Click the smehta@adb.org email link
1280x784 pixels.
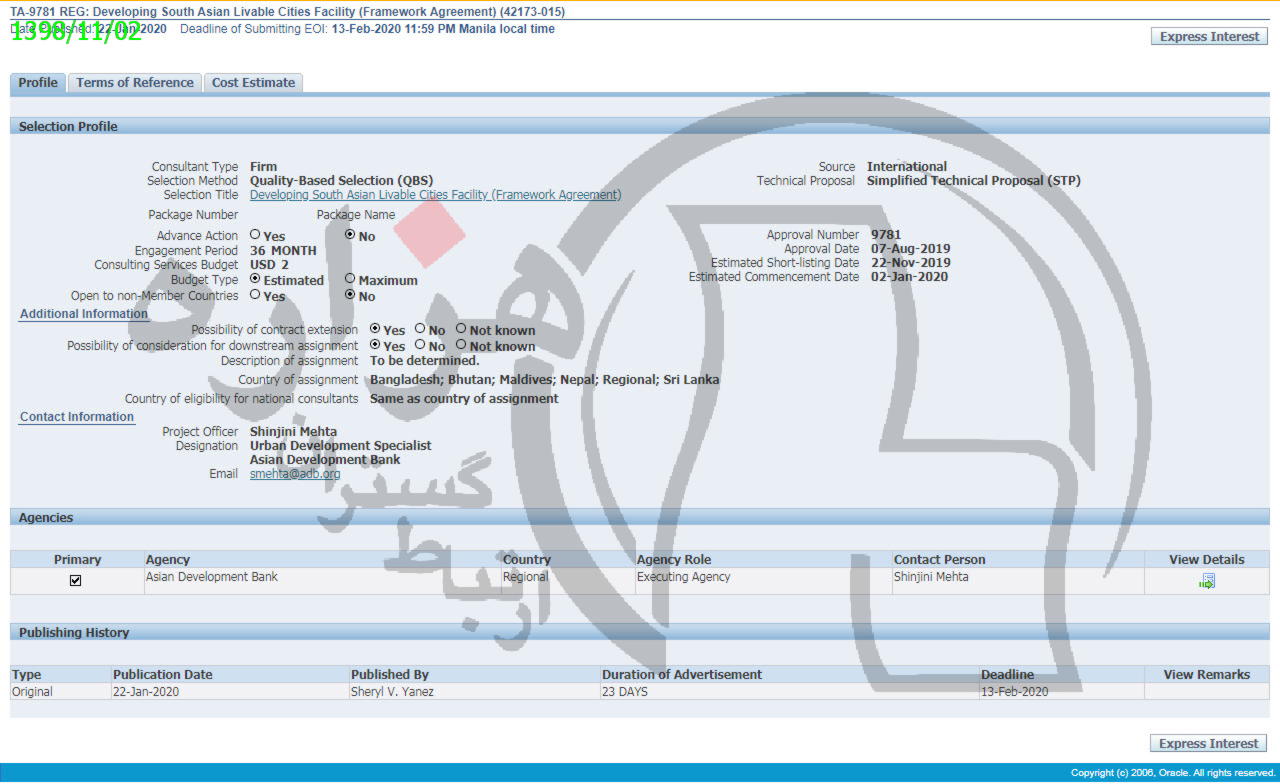[295, 474]
